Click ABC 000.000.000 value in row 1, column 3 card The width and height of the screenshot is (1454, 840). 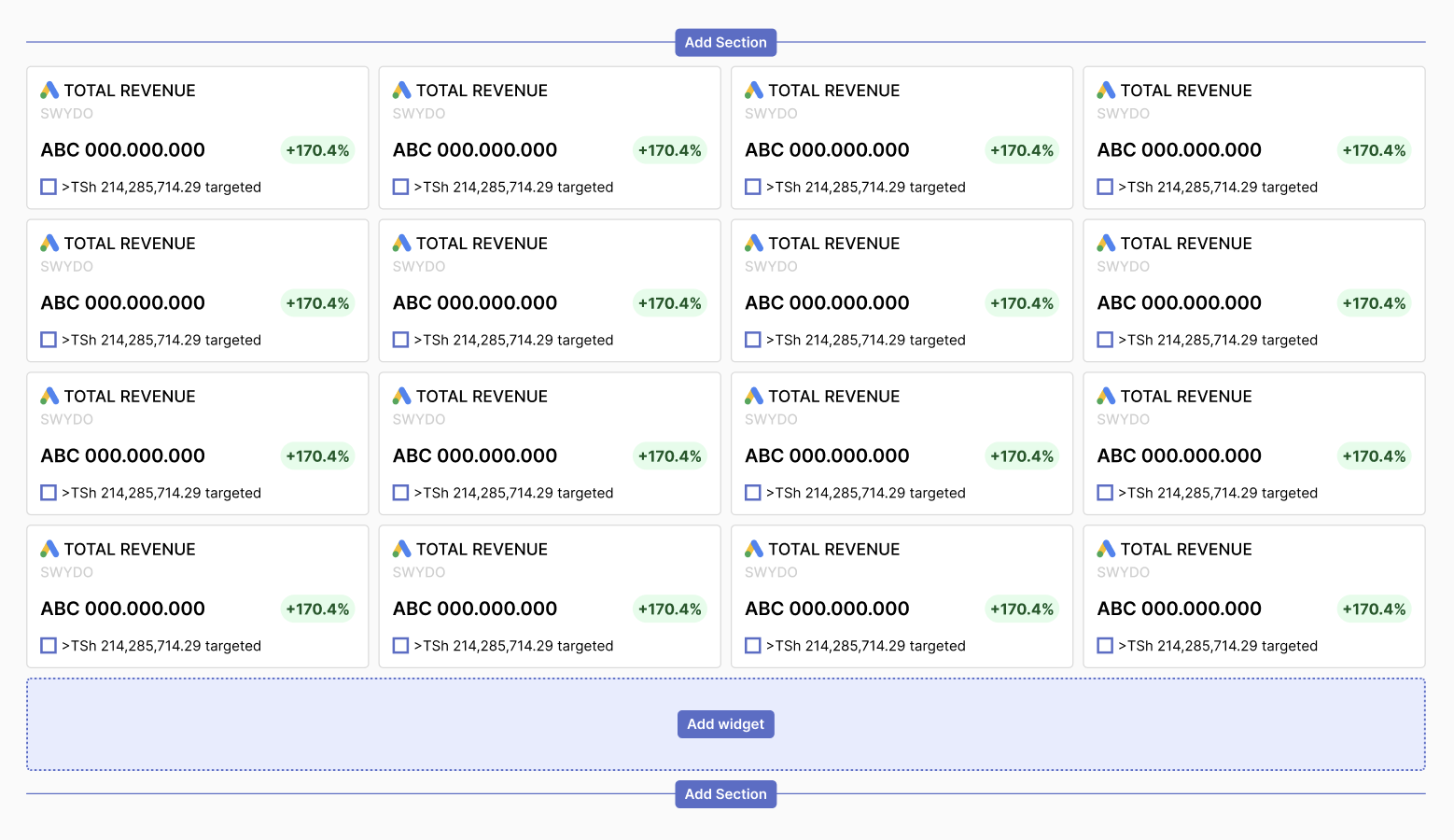[x=827, y=150]
